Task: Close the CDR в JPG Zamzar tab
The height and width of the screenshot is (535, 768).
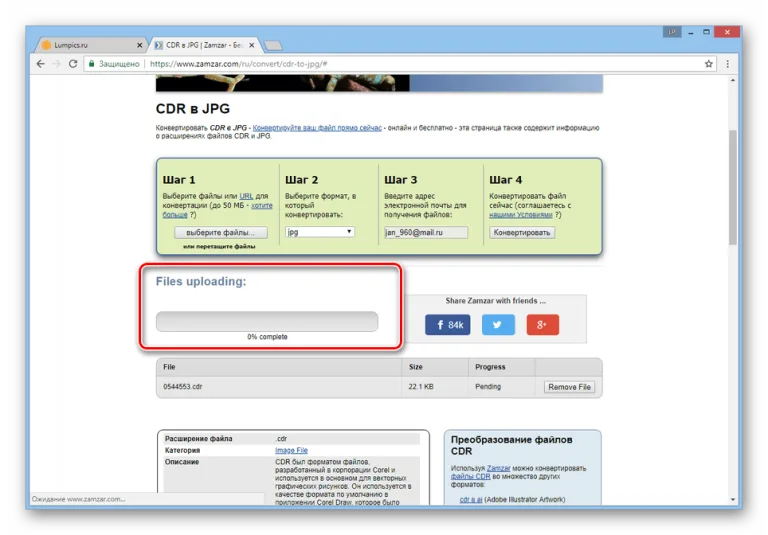Action: pos(252,45)
